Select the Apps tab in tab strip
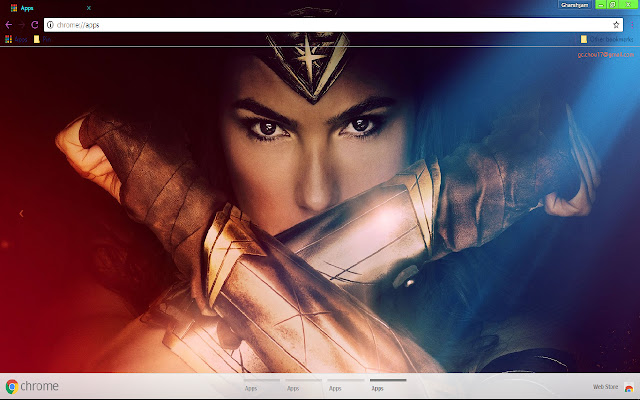Image resolution: width=640 pixels, height=400 pixels. pos(49,8)
